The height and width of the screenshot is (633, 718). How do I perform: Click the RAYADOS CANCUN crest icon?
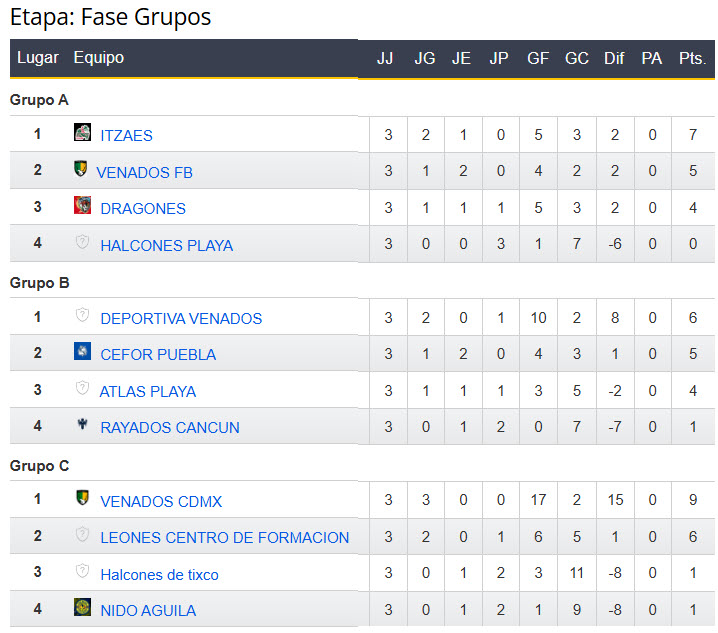coord(82,425)
